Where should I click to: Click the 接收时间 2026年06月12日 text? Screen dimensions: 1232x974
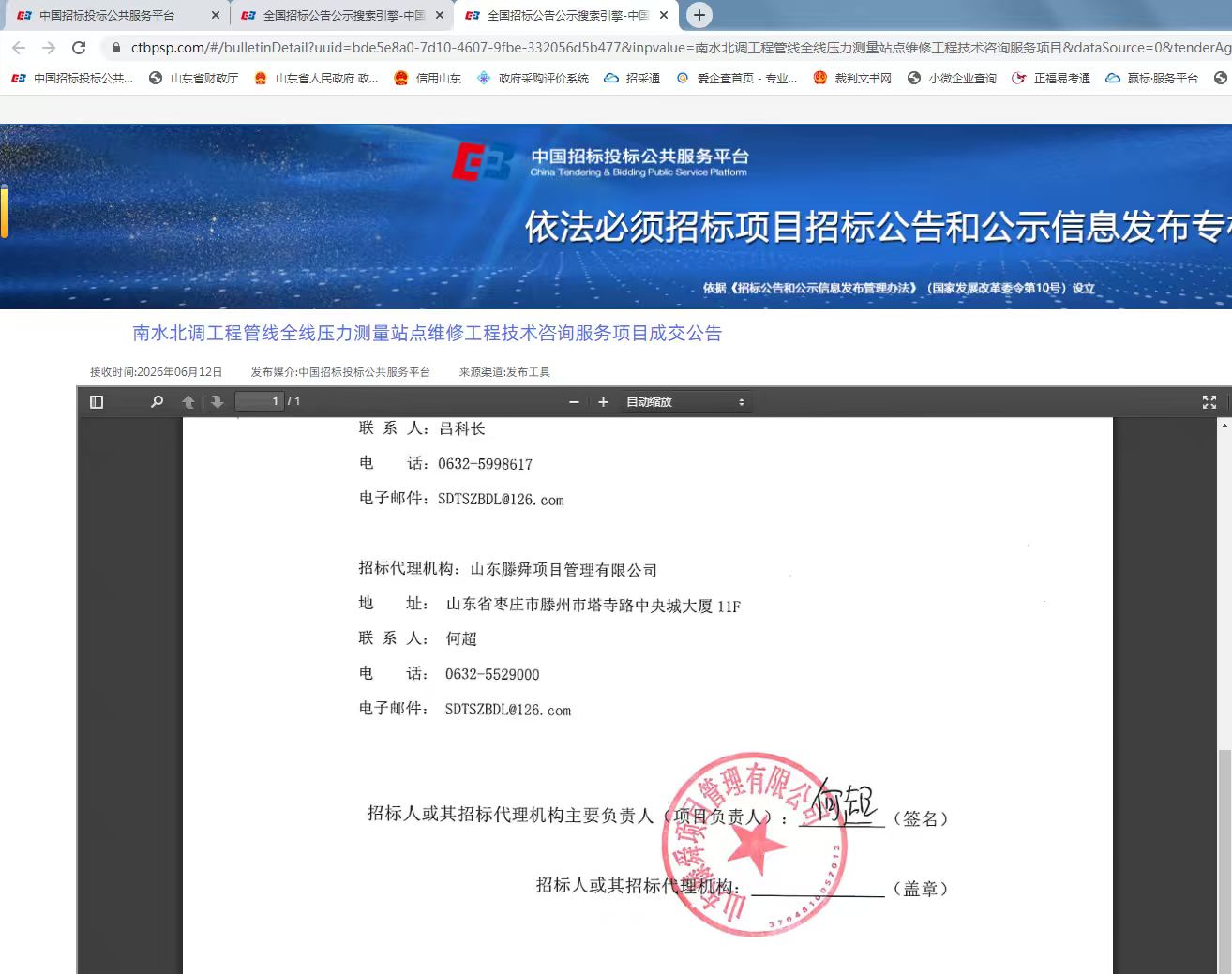156,372
